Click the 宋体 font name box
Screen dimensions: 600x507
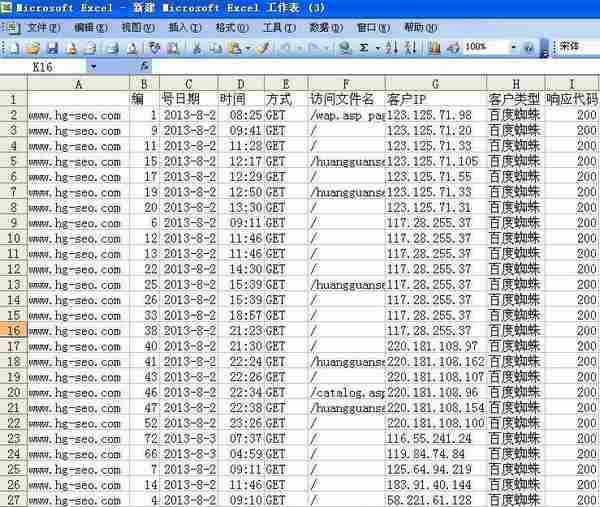tap(577, 47)
